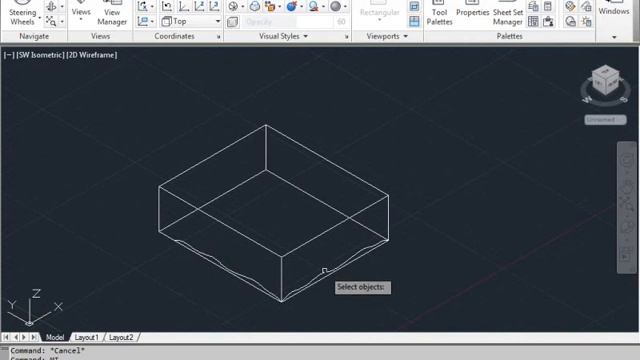The image size is (640, 360).
Task: Click the Zoom Extents icon
Action: click(x=51, y=21)
